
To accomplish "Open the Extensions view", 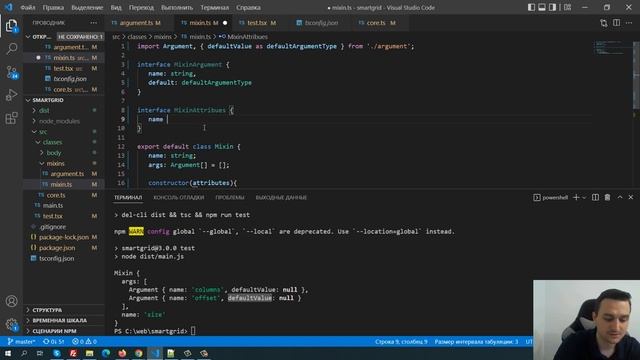I will coord(11,118).
